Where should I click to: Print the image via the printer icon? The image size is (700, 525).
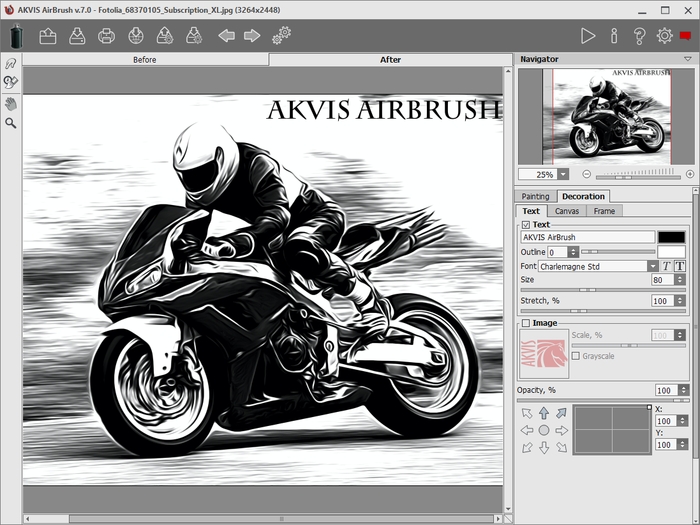tap(106, 36)
